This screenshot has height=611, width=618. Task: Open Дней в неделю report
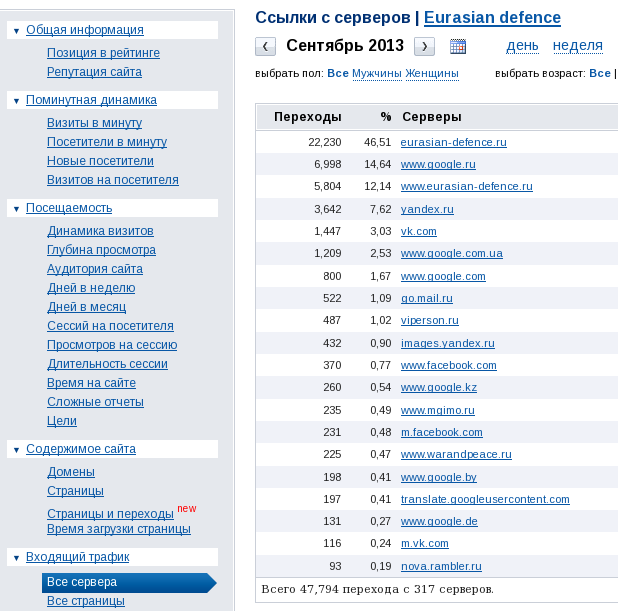[x=91, y=288]
